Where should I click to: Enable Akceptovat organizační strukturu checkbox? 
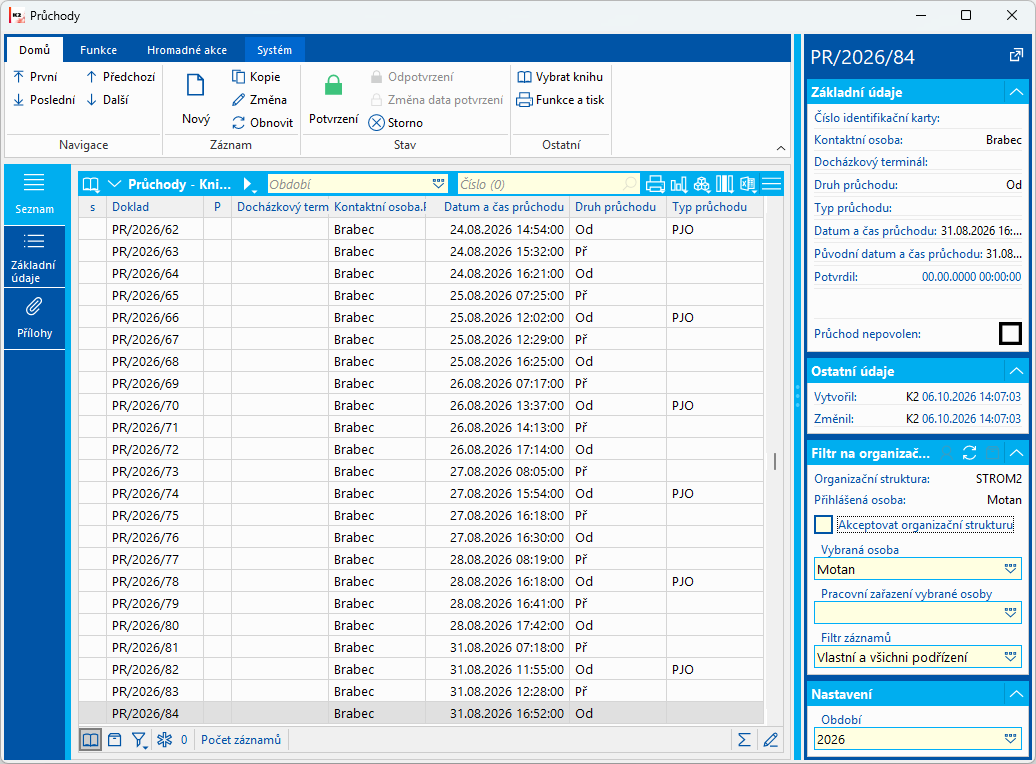(x=823, y=525)
